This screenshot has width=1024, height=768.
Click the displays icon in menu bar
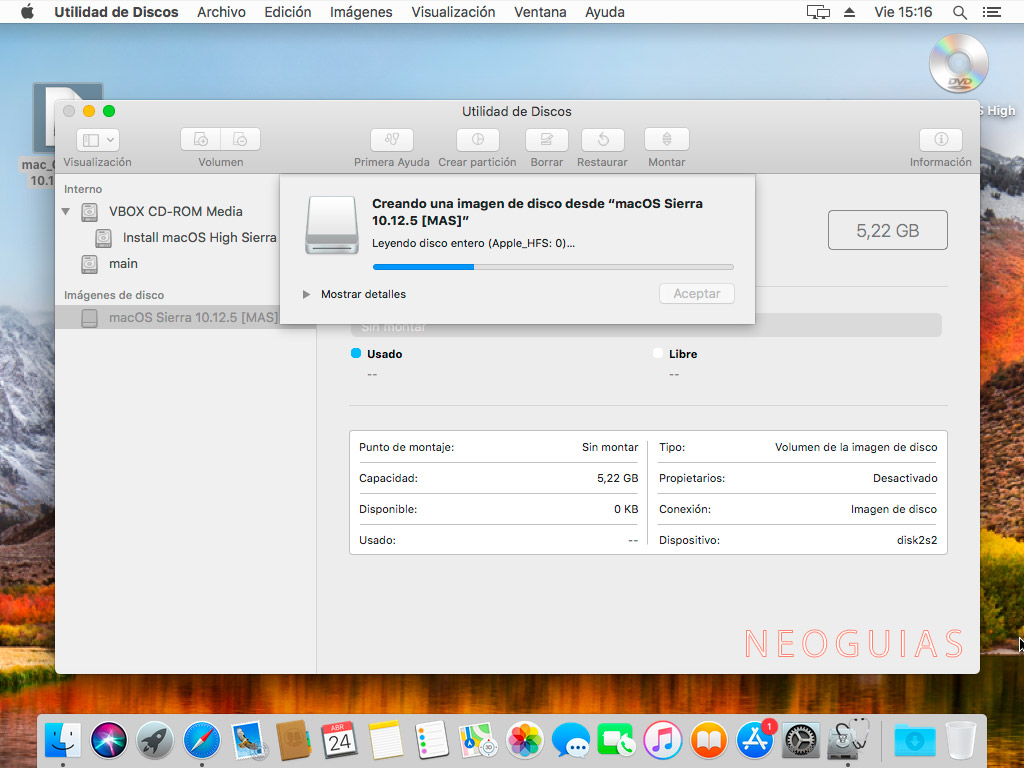[x=818, y=12]
